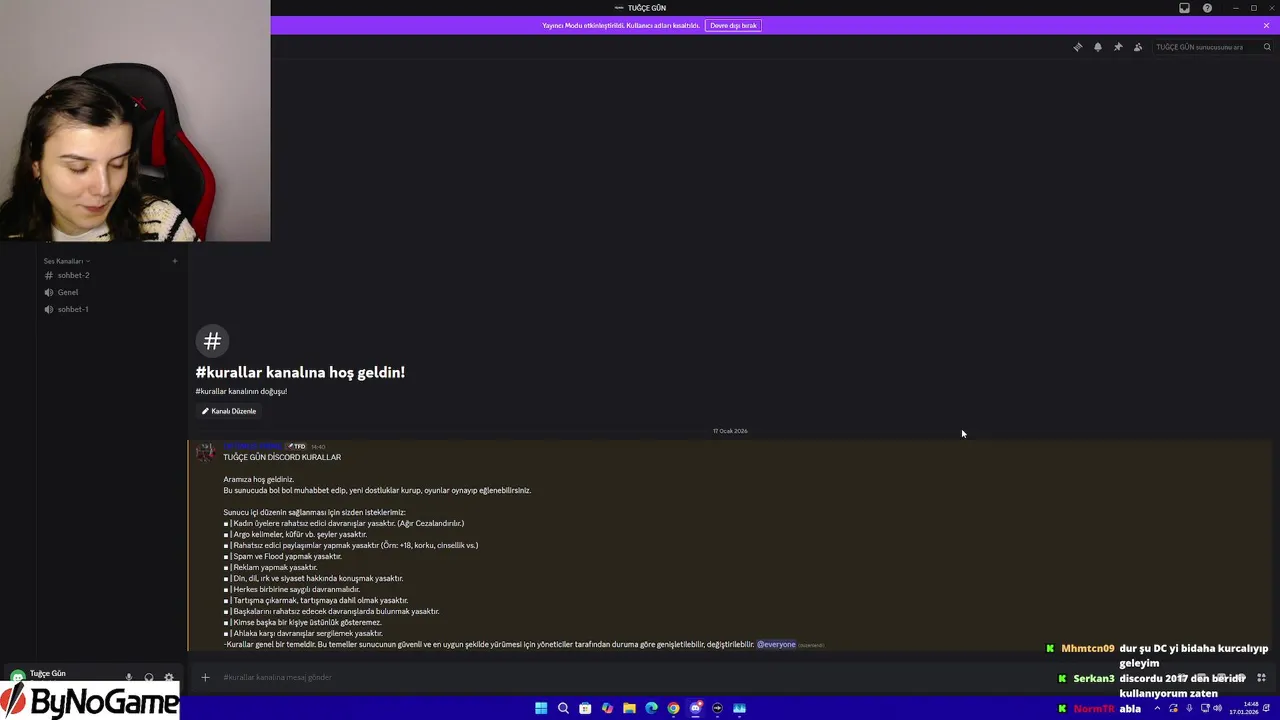Viewport: 1280px width, 720px height.
Task: Click the tray microphone icon
Action: click(1189, 708)
